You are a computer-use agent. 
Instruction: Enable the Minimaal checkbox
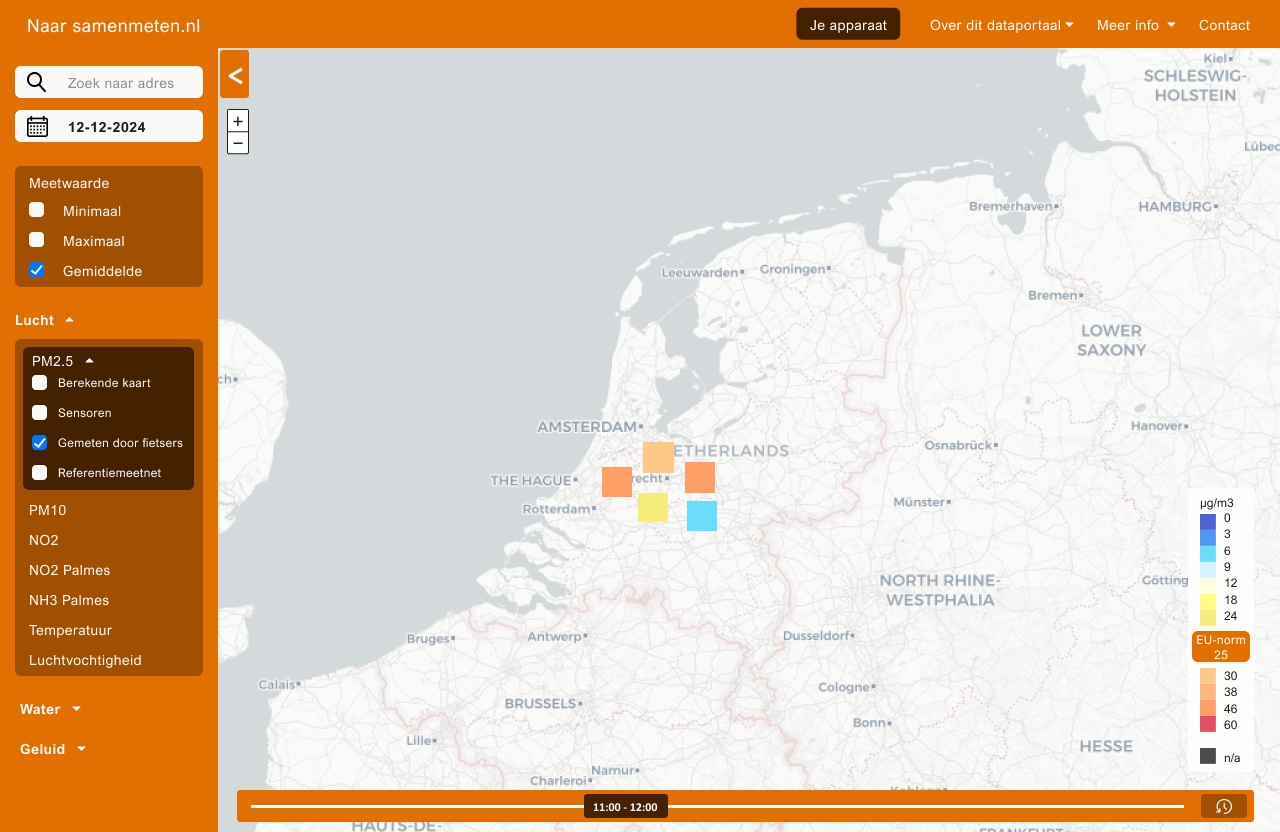point(37,210)
